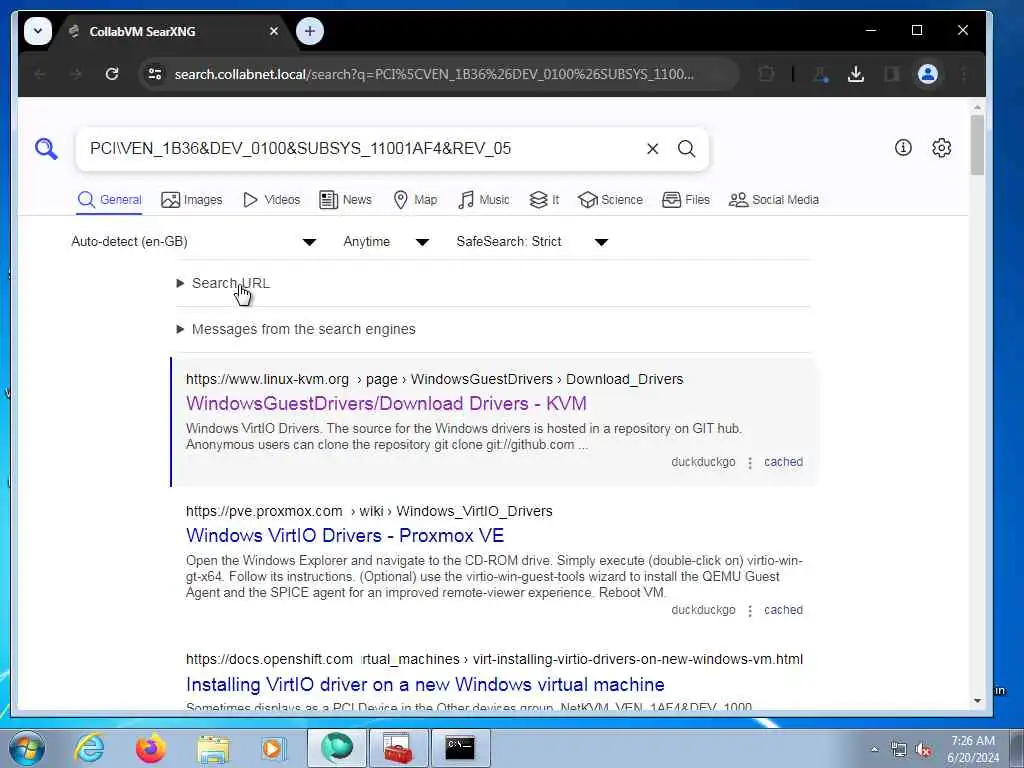Screen dimensions: 1024x768
Task: Clear the search query with X
Action: (x=652, y=149)
